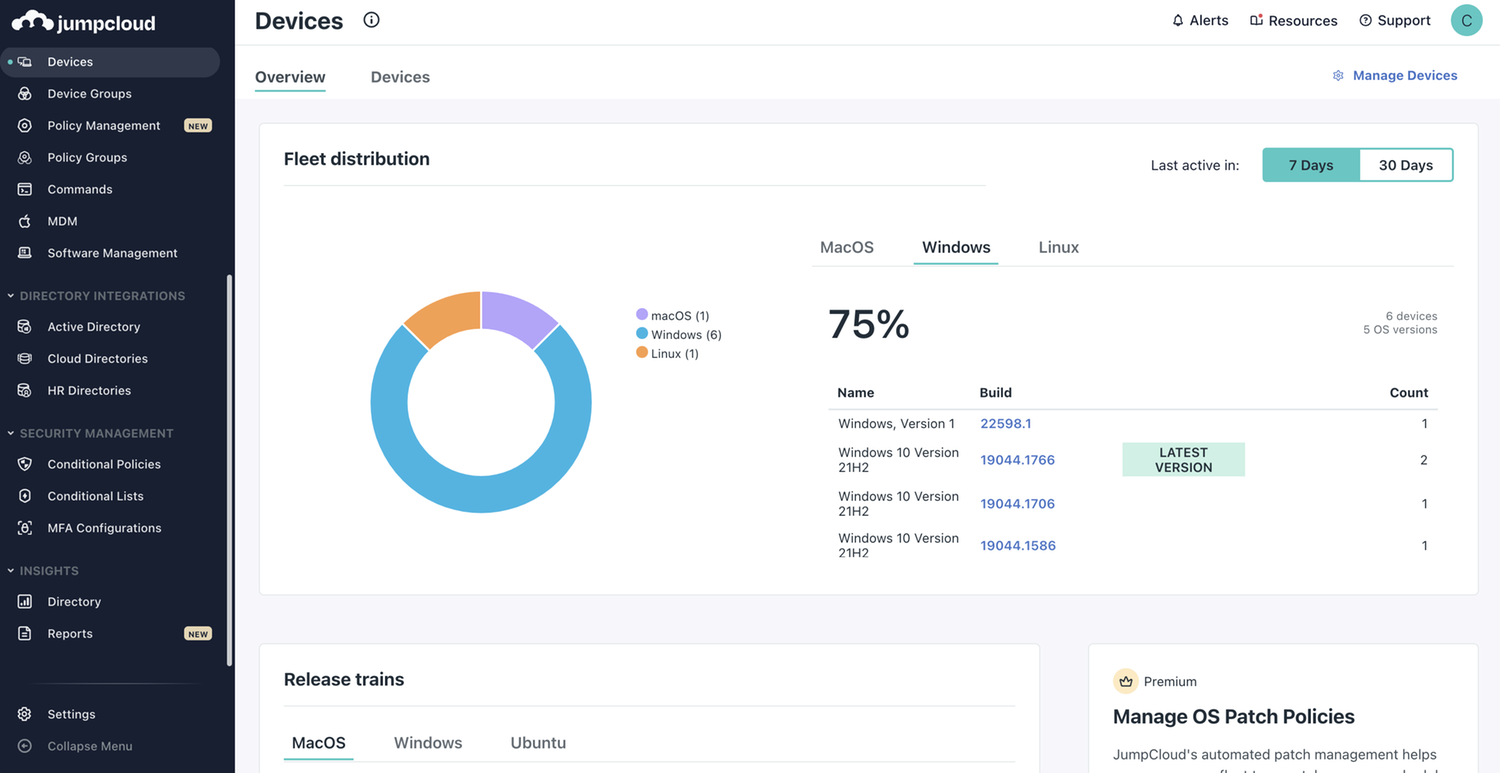Click the Devices sidebar icon

[x=25, y=62]
